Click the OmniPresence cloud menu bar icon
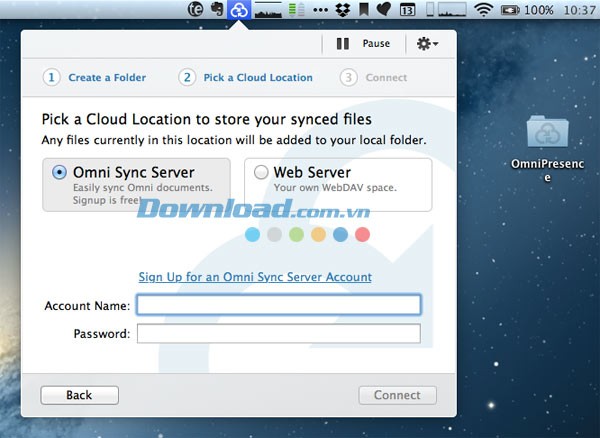The height and width of the screenshot is (438, 600). coord(239,10)
